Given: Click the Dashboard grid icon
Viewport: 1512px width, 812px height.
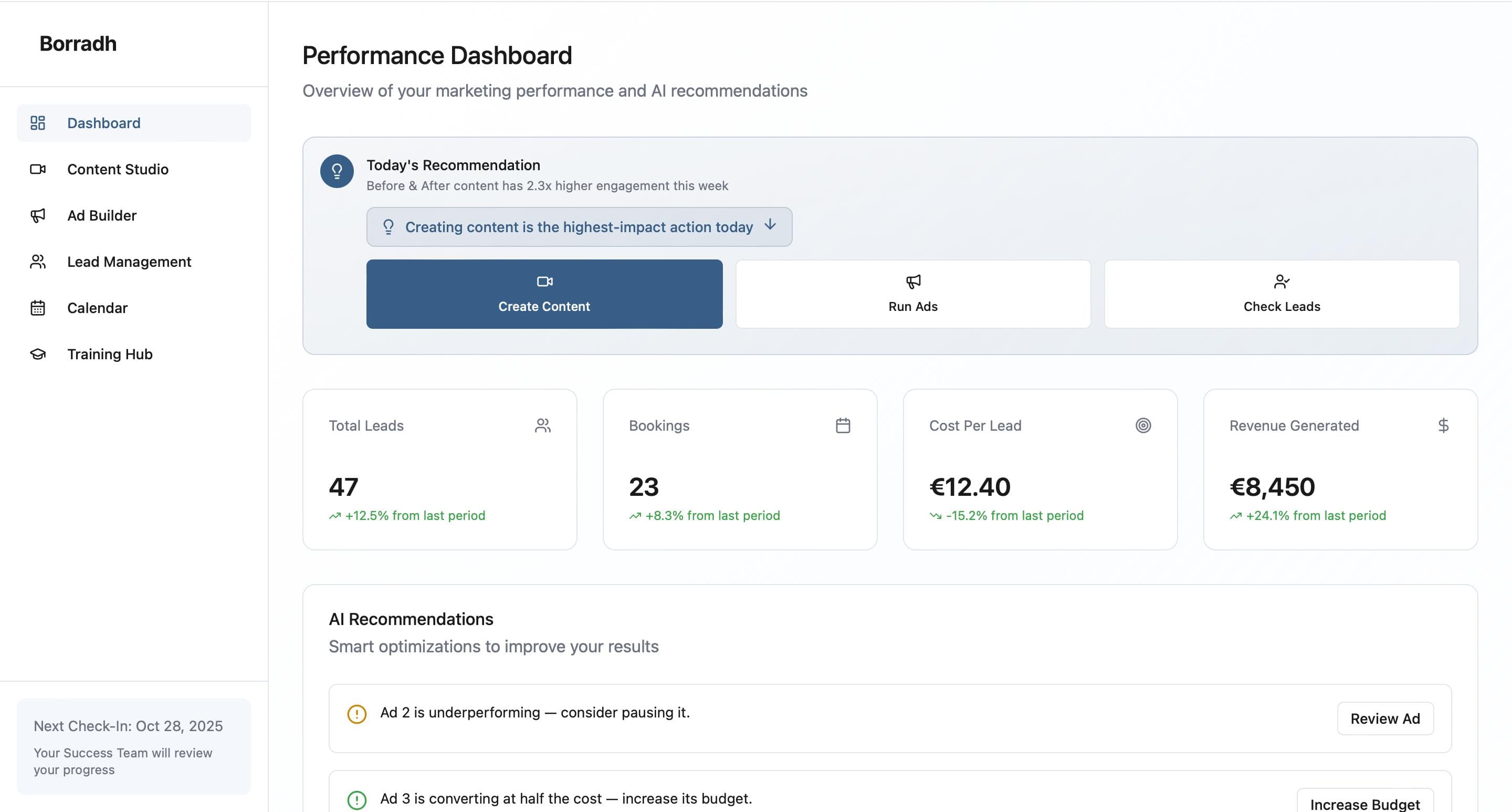Looking at the screenshot, I should coord(38,123).
